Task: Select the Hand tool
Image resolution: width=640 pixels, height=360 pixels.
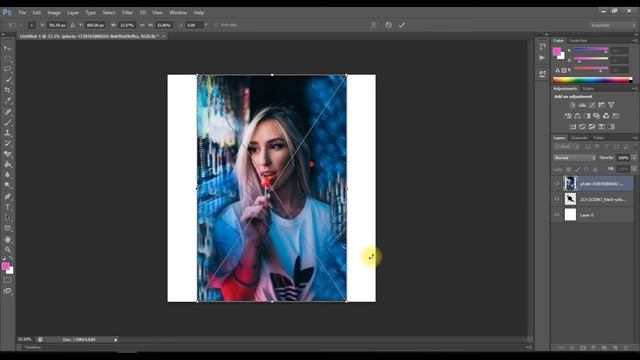Action: click(x=8, y=239)
